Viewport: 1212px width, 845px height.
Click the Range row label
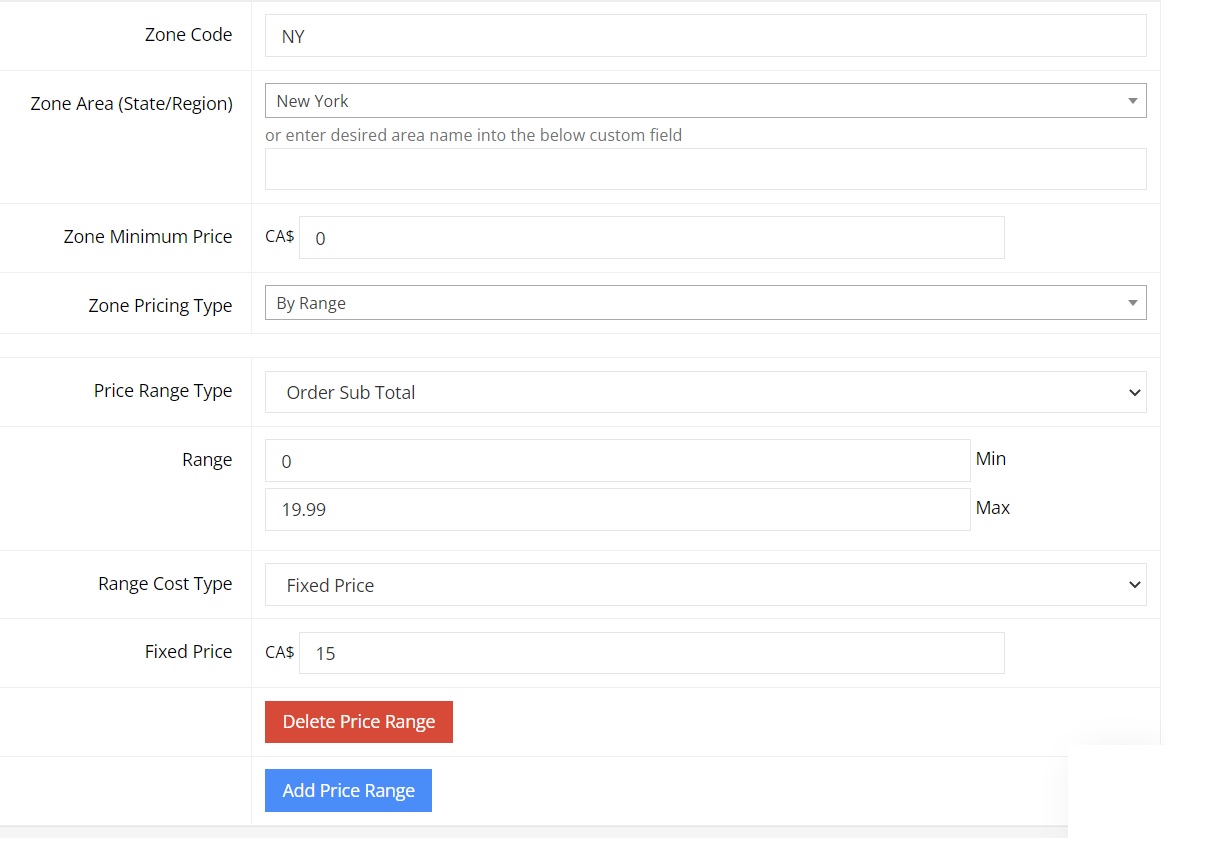click(x=207, y=460)
